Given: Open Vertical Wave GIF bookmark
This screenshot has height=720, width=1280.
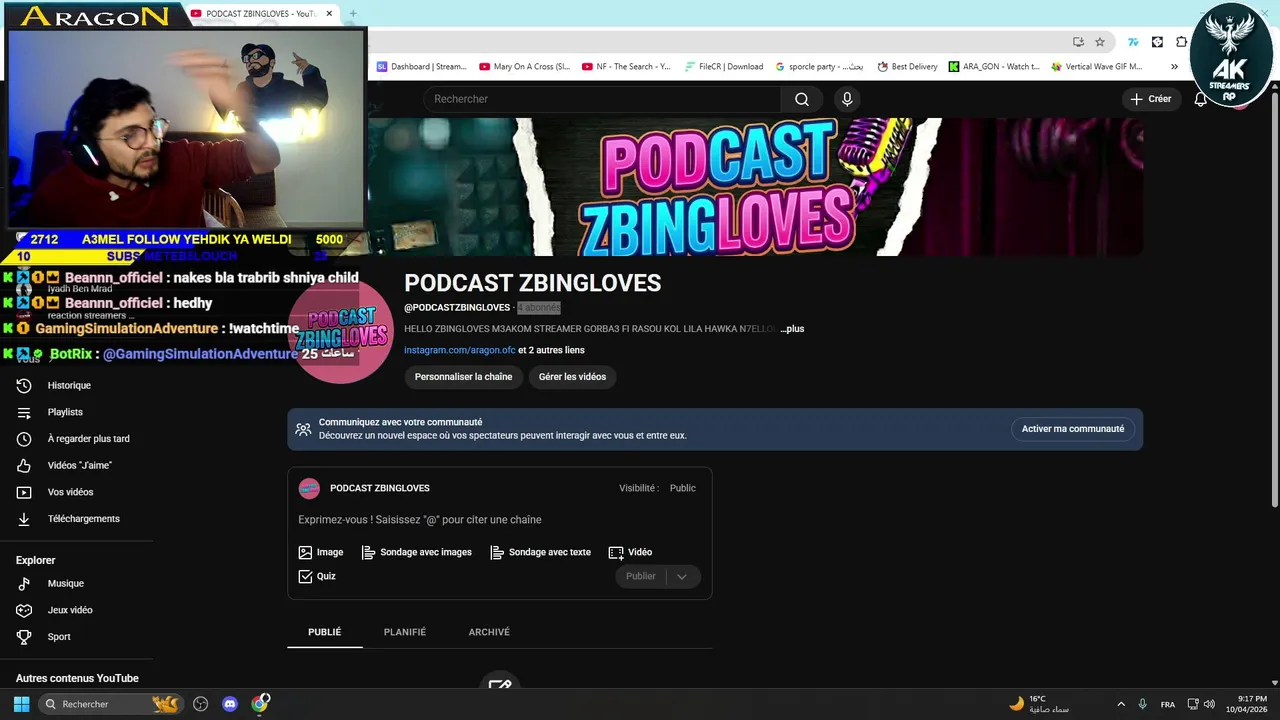Looking at the screenshot, I should 1097,67.
